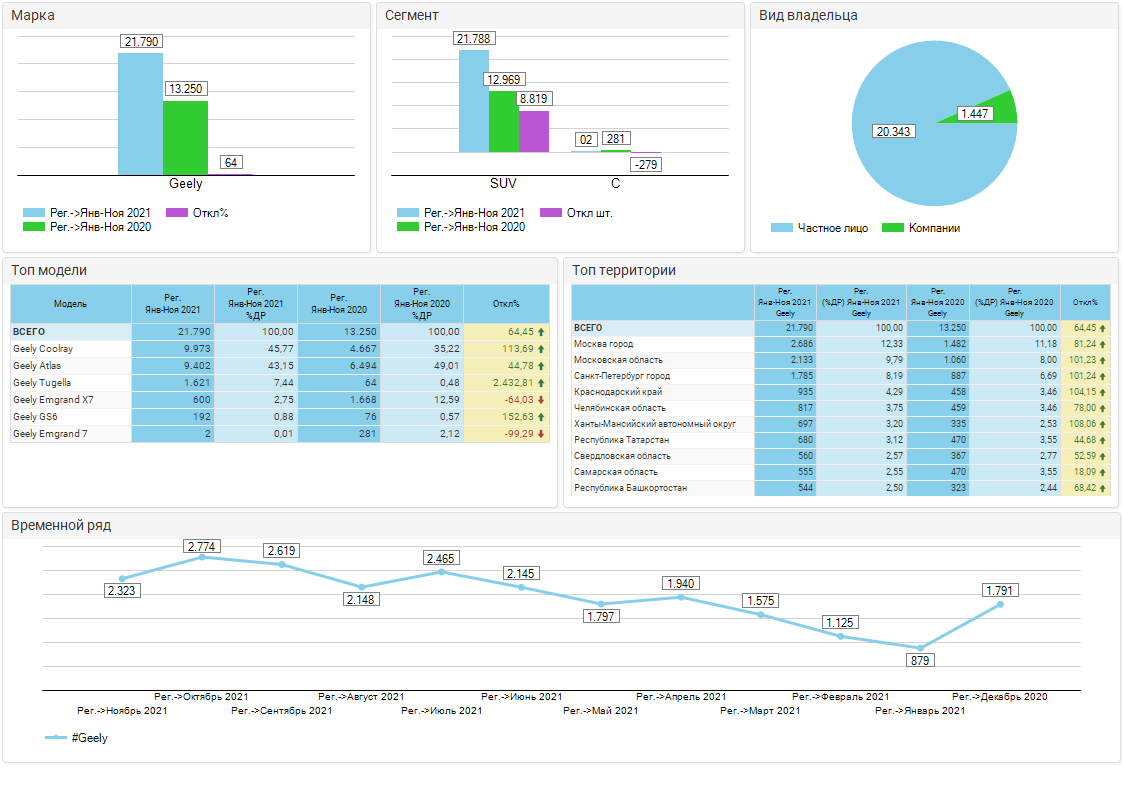Click up arrow in Краснодарский край row

pos(1103,392)
